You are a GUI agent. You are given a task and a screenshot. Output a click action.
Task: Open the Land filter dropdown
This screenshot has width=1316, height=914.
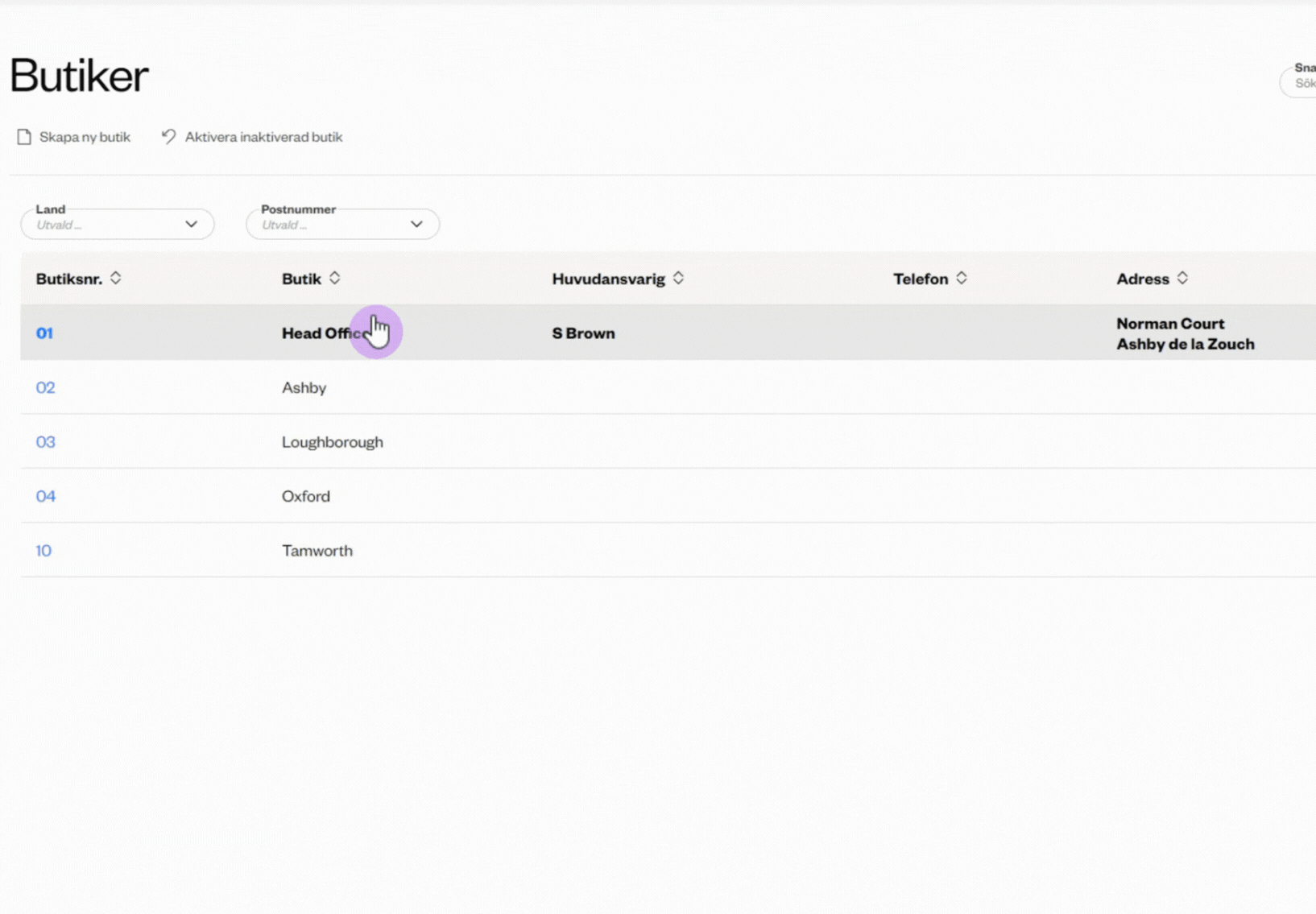click(x=191, y=224)
